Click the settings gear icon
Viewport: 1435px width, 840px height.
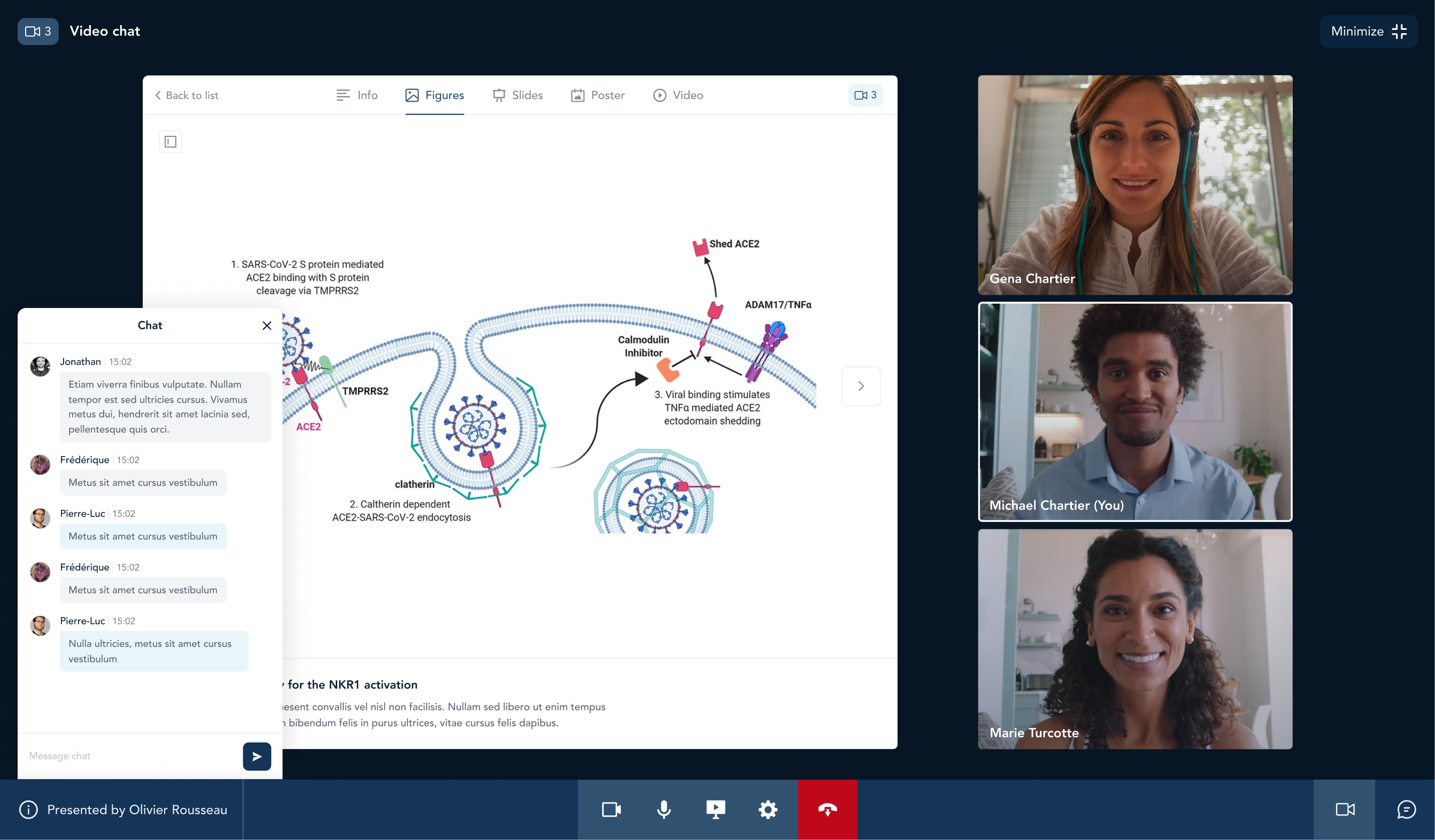click(x=769, y=810)
